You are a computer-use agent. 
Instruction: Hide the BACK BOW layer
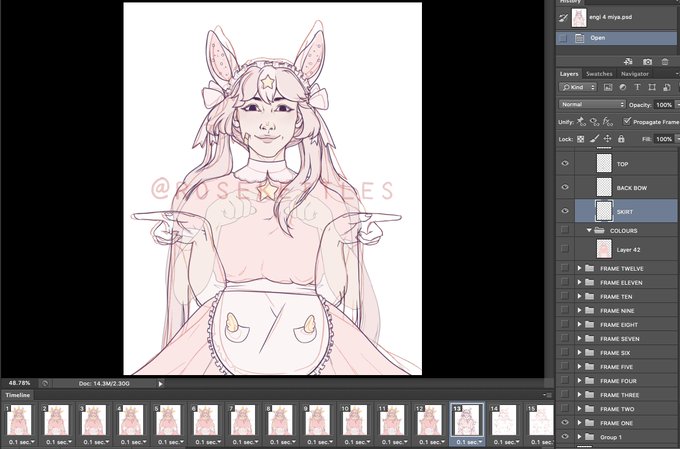pyautogui.click(x=565, y=187)
